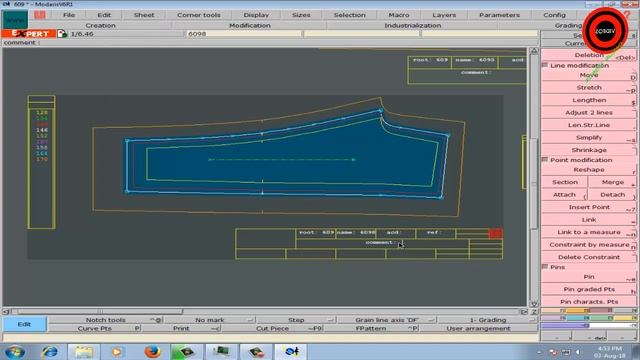Switch to the Industrialization tab
The width and height of the screenshot is (640, 360).
coord(412,25)
